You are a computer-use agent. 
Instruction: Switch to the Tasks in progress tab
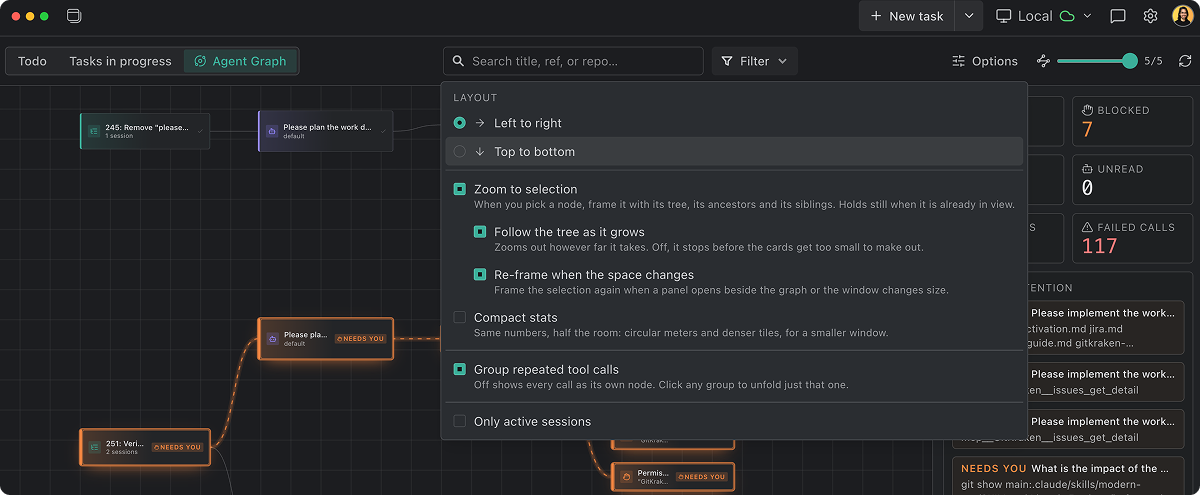coord(120,61)
